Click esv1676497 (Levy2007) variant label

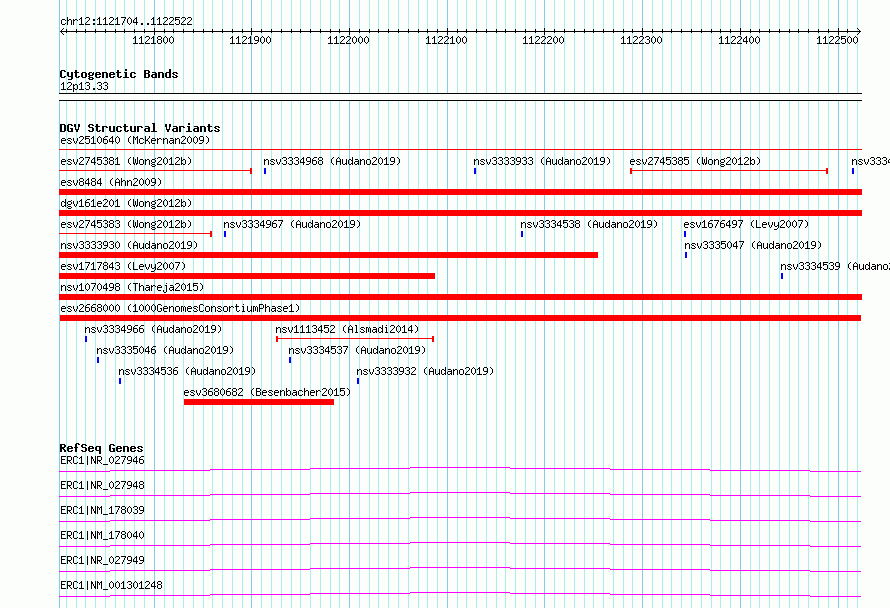(746, 224)
